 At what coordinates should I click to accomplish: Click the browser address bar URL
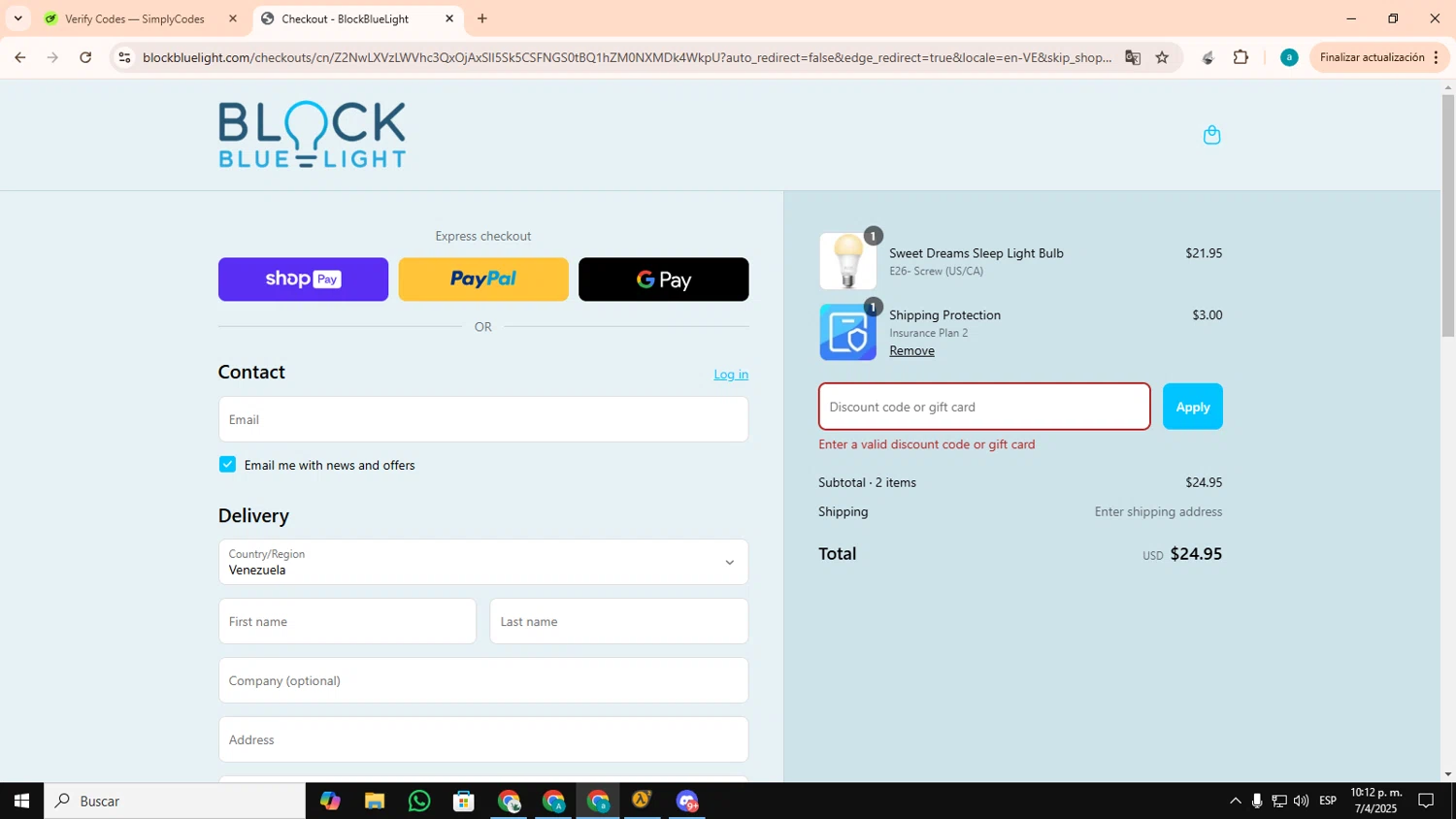click(627, 57)
